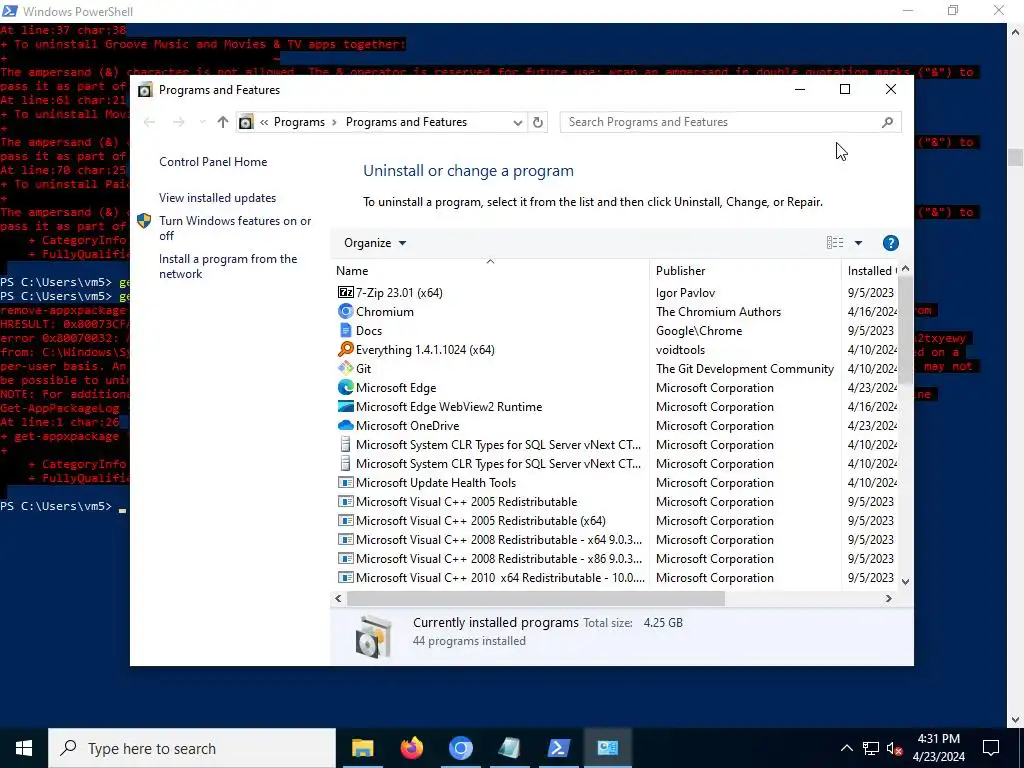Viewport: 1024px width, 768px height.
Task: Click the network tray icon
Action: tap(871, 748)
